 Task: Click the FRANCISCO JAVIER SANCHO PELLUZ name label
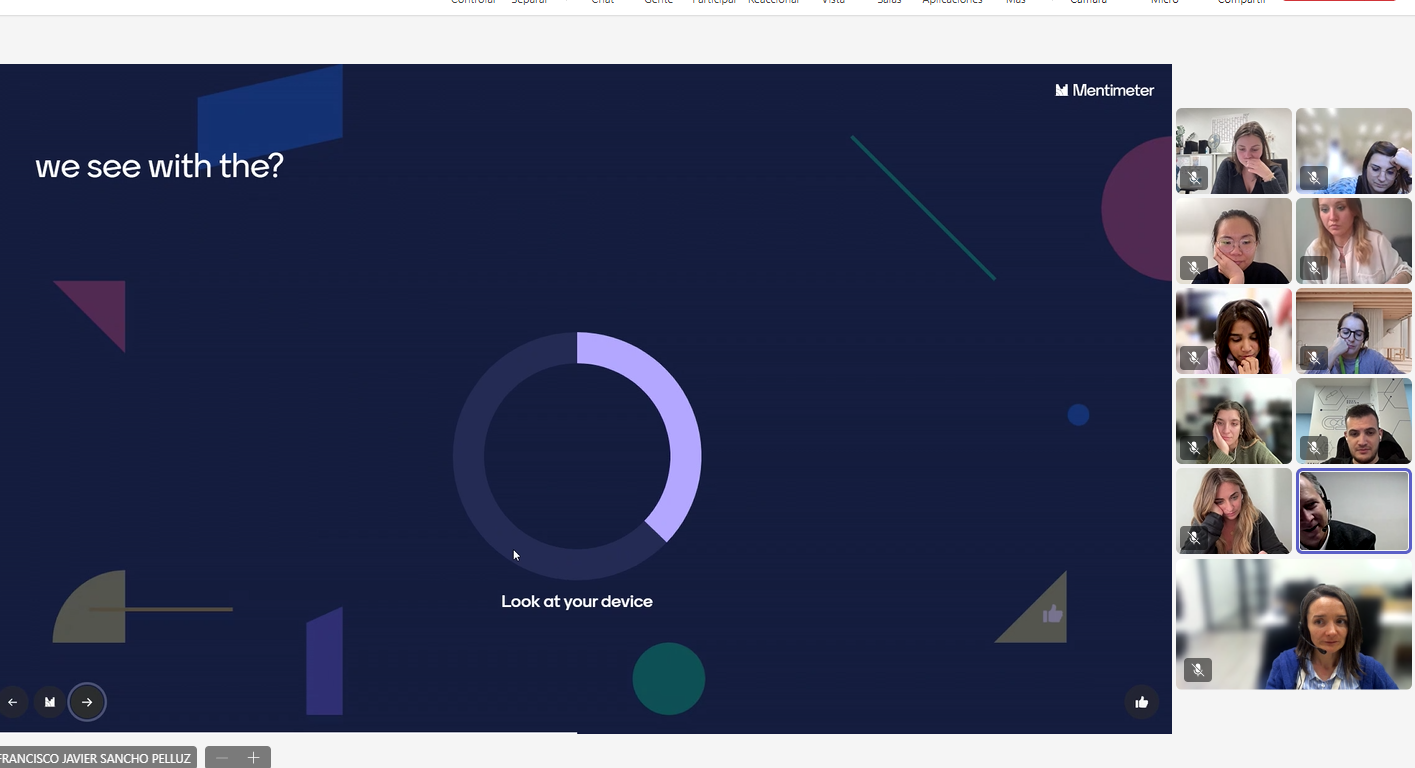96,758
